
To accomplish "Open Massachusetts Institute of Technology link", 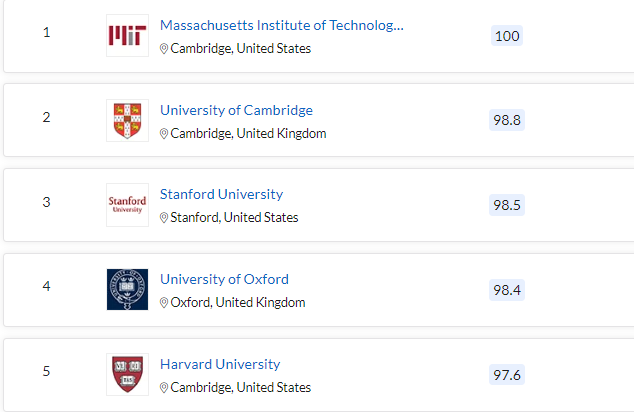I will click(282, 25).
